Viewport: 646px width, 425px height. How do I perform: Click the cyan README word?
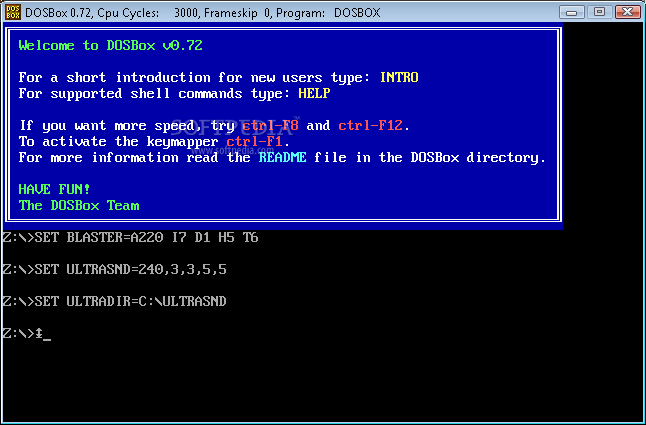point(283,158)
